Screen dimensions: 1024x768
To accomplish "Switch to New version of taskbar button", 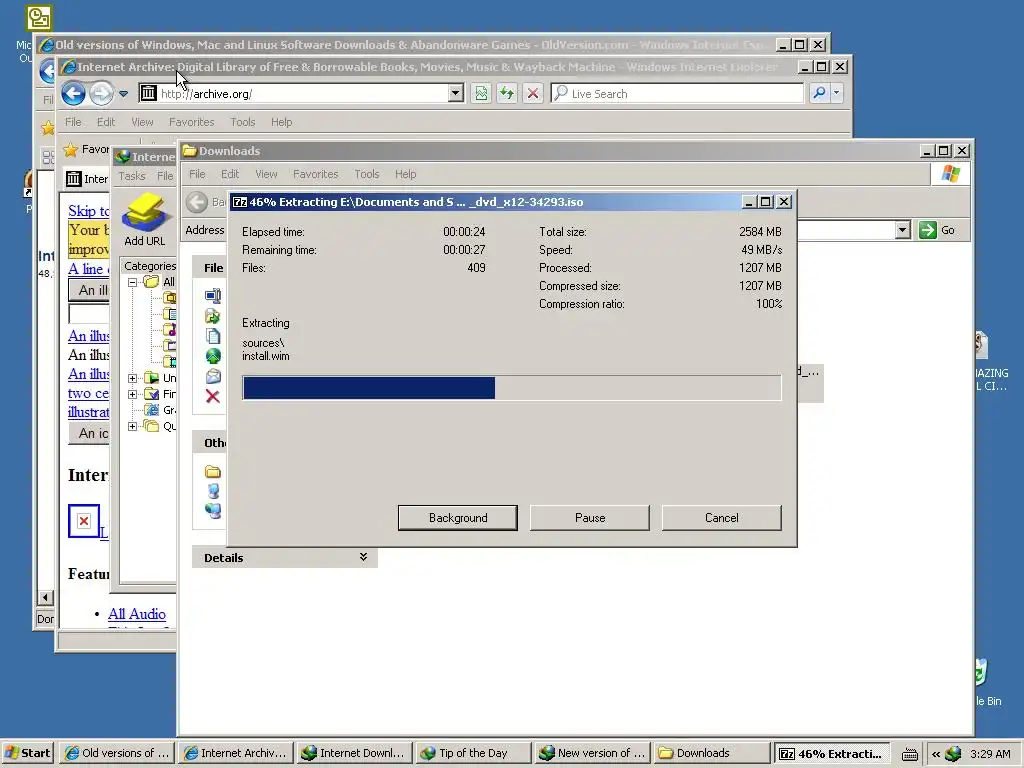I will coord(592,753).
